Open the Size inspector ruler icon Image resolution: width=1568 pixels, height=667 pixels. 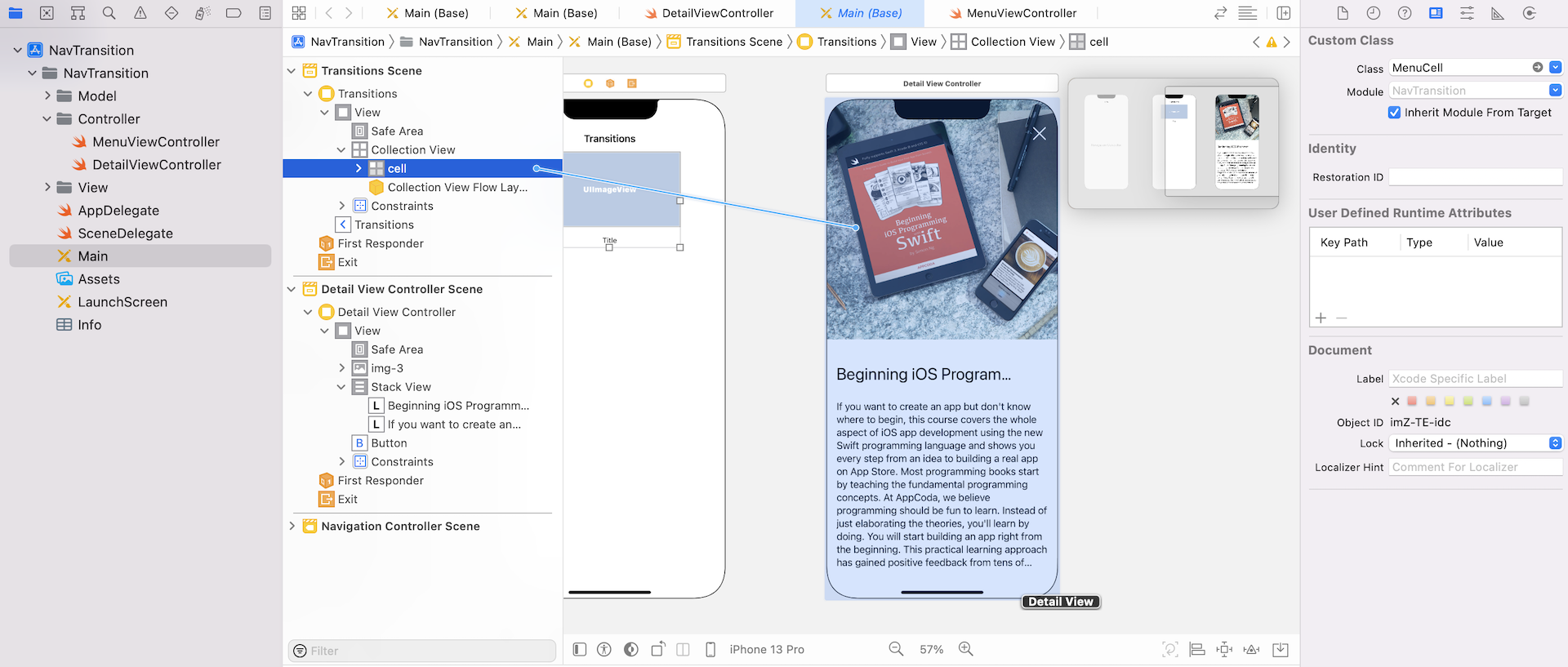click(1498, 13)
